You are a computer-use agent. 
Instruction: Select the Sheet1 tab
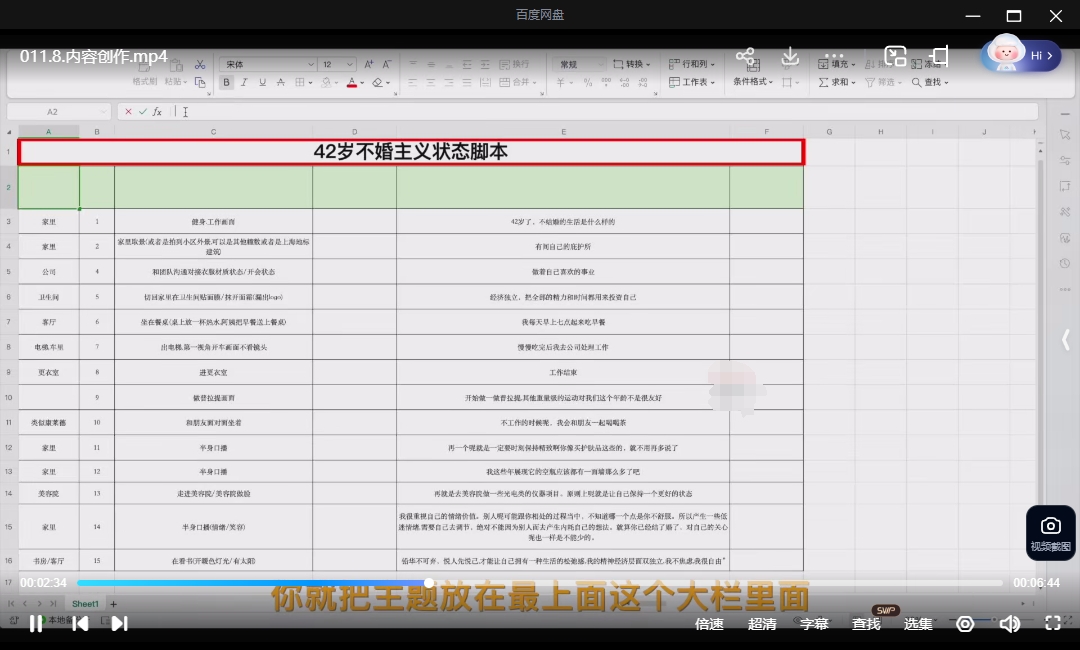85,604
